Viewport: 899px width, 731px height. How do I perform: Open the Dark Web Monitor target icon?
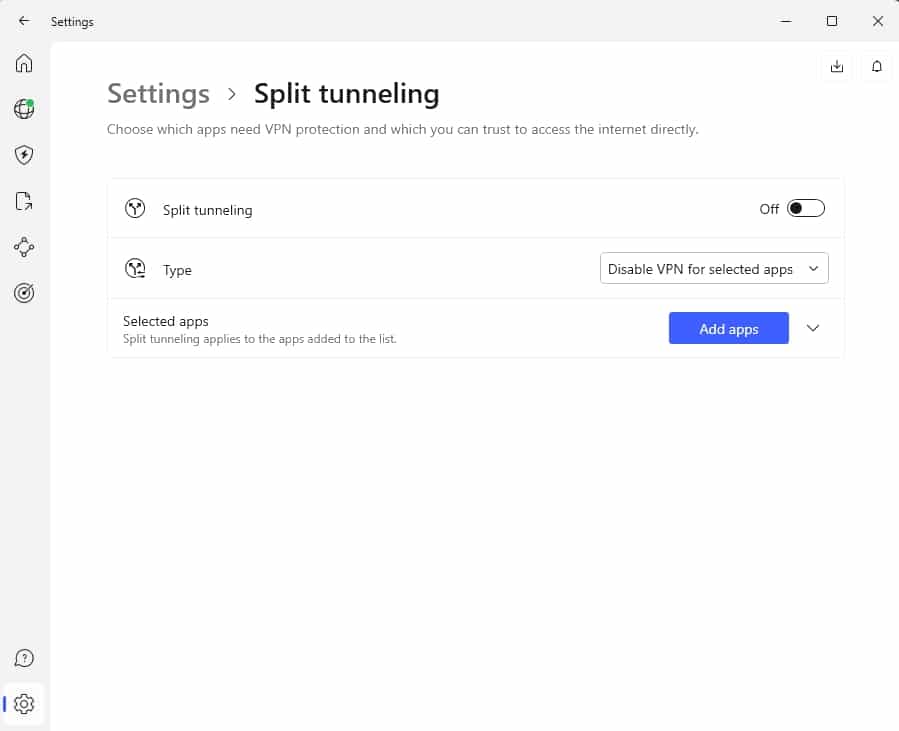(x=24, y=293)
